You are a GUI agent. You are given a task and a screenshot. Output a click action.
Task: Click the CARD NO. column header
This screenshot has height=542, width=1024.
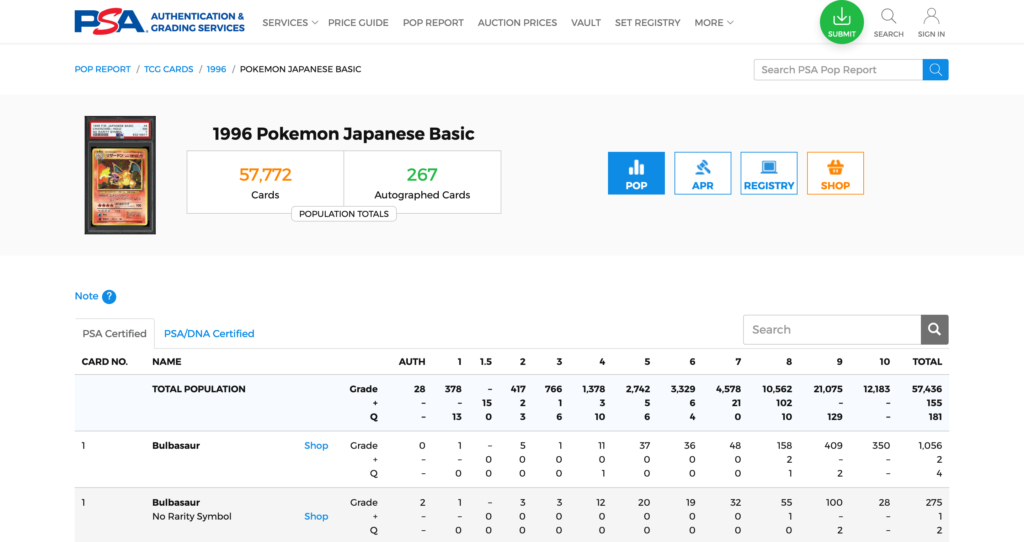pyautogui.click(x=104, y=362)
